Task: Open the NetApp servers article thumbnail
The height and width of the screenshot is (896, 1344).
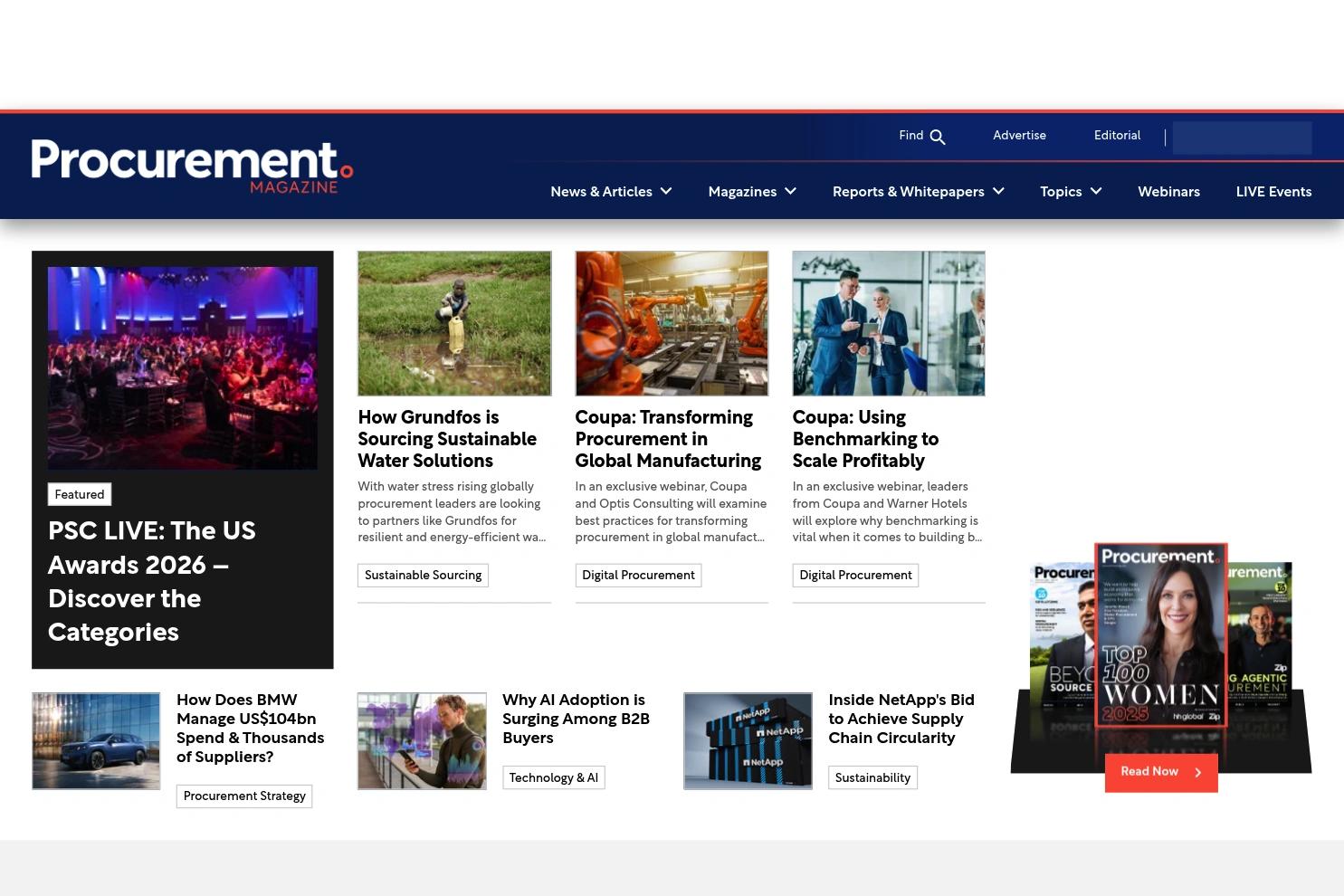Action: pos(748,741)
